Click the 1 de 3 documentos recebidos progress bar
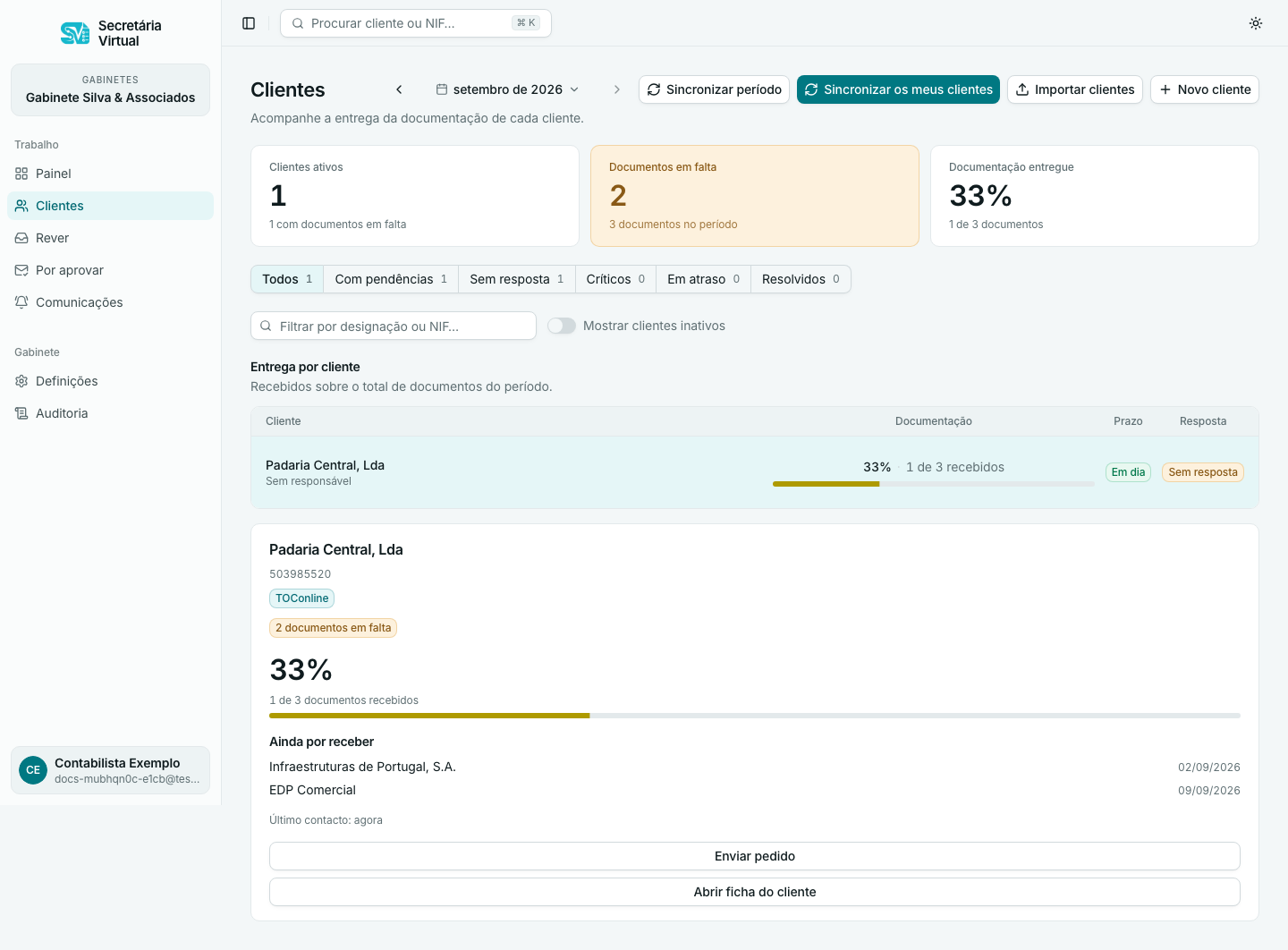This screenshot has width=1288, height=950. tap(755, 716)
